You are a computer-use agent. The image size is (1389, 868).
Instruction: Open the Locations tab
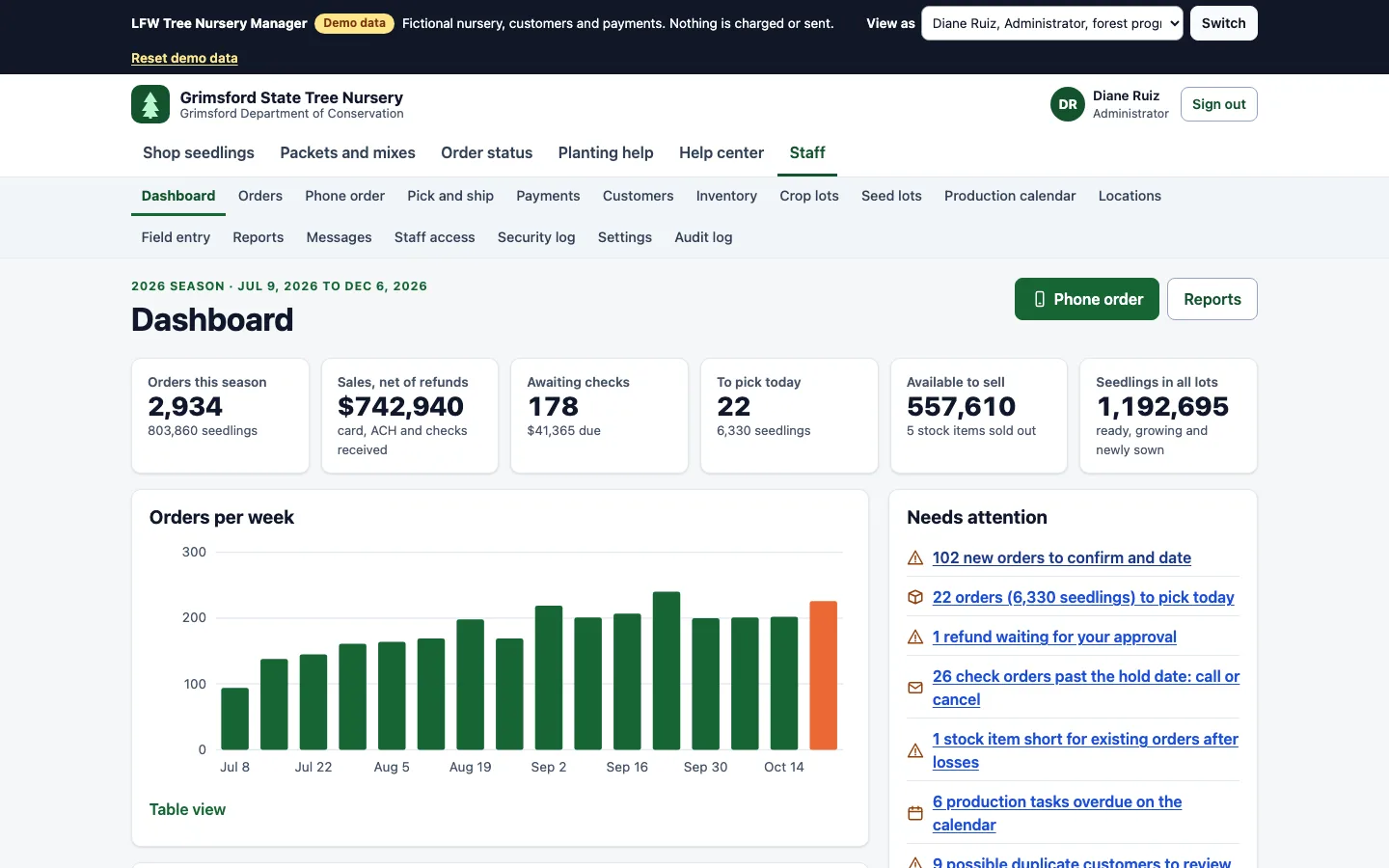click(1130, 196)
